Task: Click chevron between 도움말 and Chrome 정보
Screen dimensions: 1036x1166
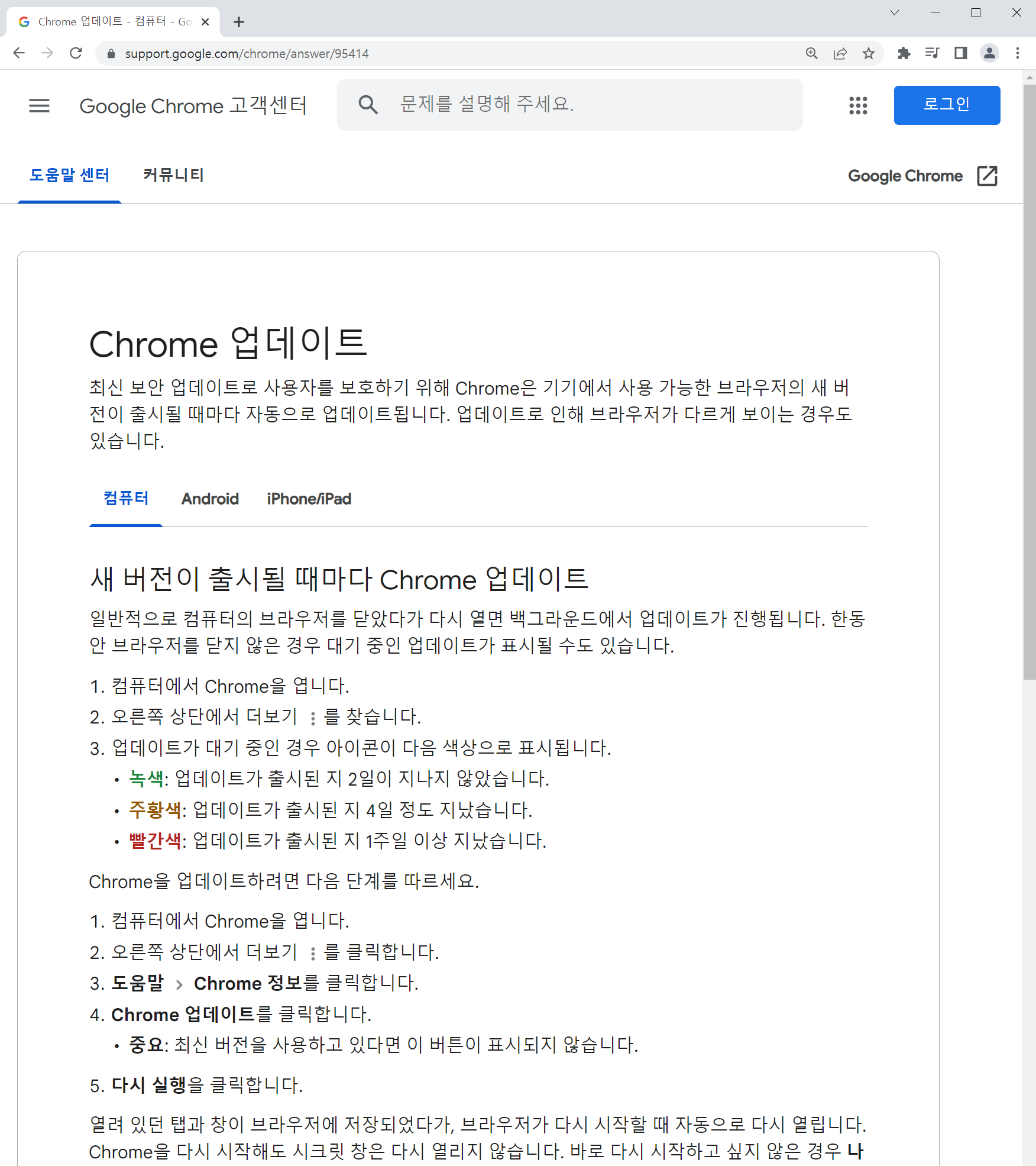Action: coord(179,984)
